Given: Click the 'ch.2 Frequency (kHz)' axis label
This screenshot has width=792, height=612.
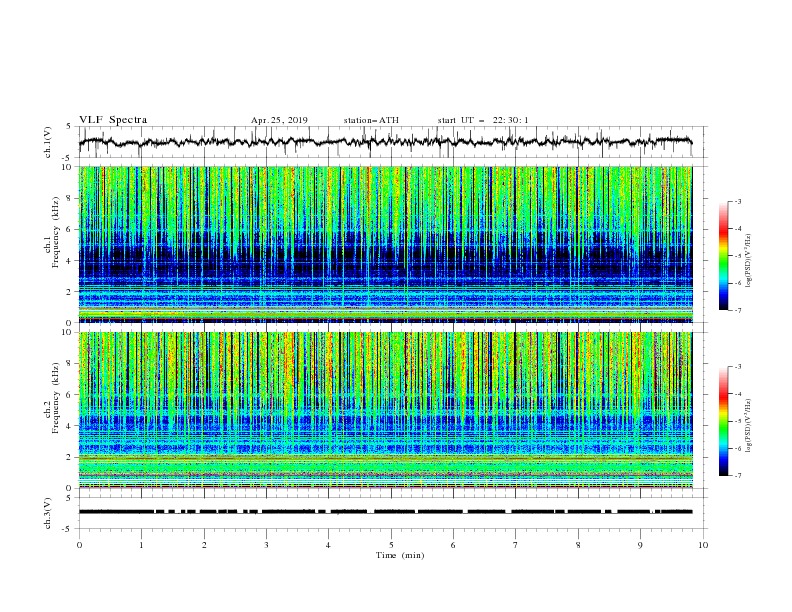Looking at the screenshot, I should point(53,397).
